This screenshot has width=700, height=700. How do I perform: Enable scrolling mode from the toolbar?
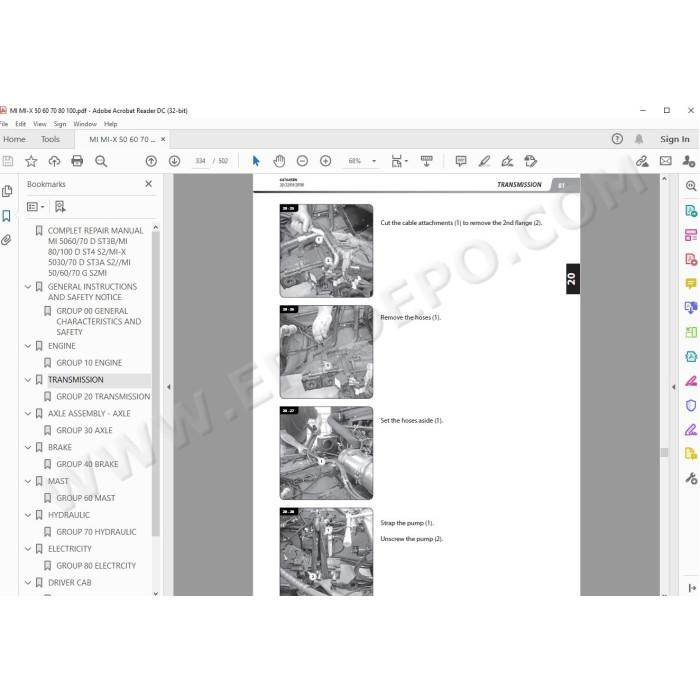(426, 161)
